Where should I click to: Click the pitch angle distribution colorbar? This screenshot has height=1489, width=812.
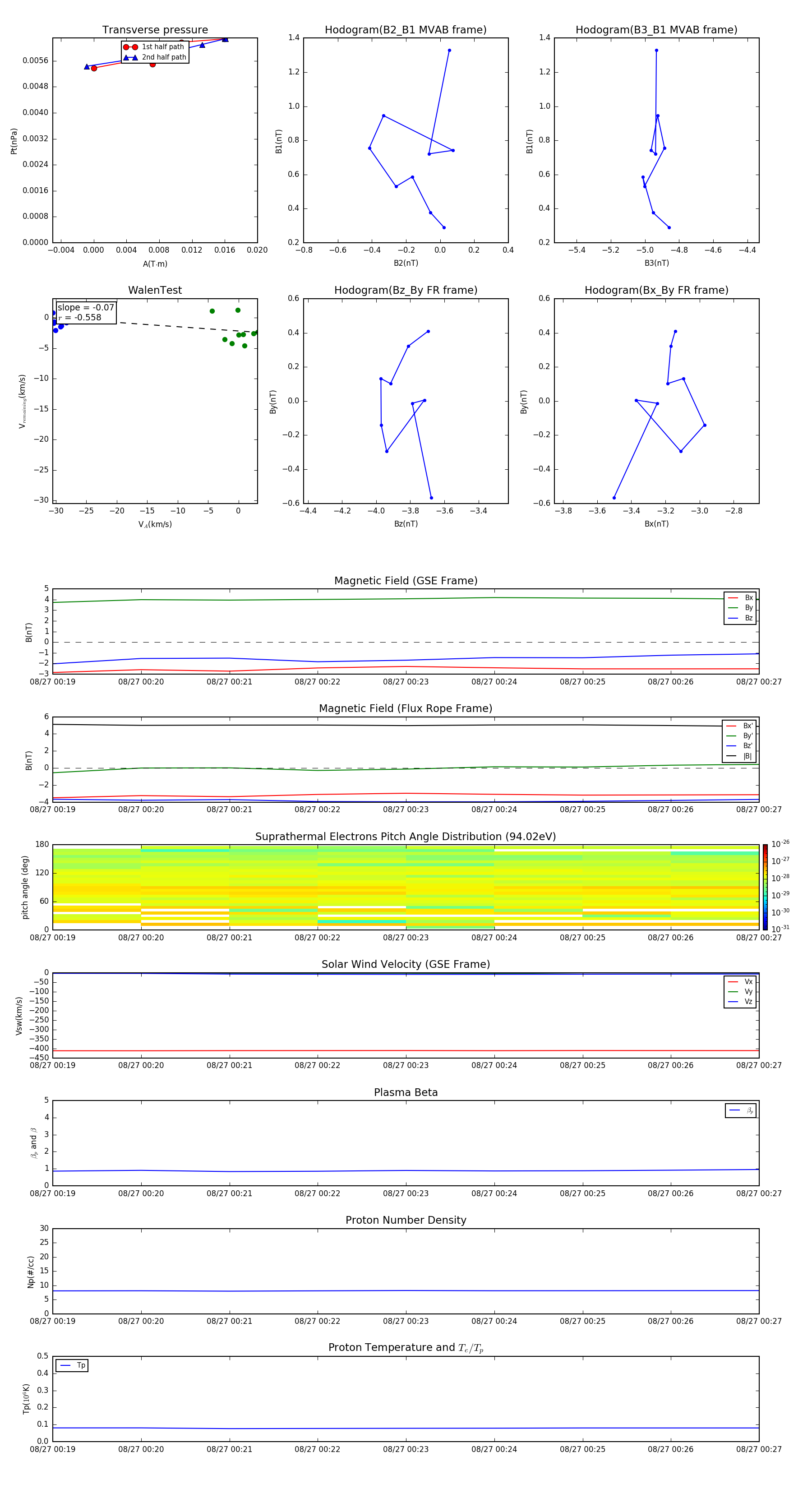tap(765, 887)
